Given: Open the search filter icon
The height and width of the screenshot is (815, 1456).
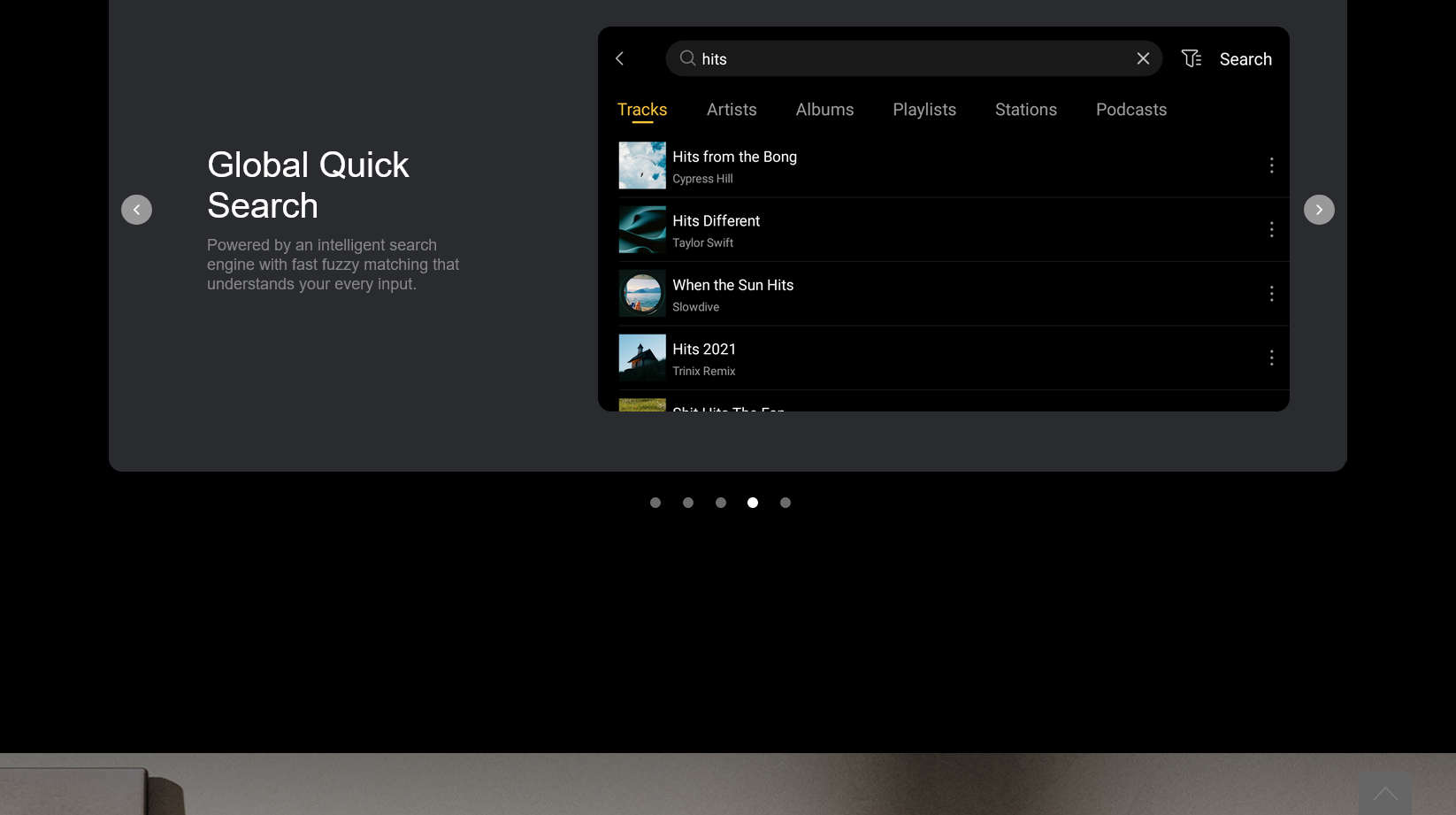Looking at the screenshot, I should coord(1192,58).
